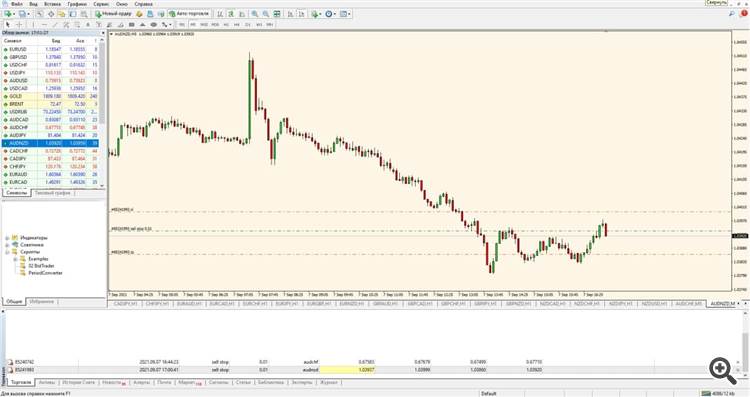This screenshot has height=397, width=750.
Task: Select the H1 timeframe button
Action: coord(226,24)
